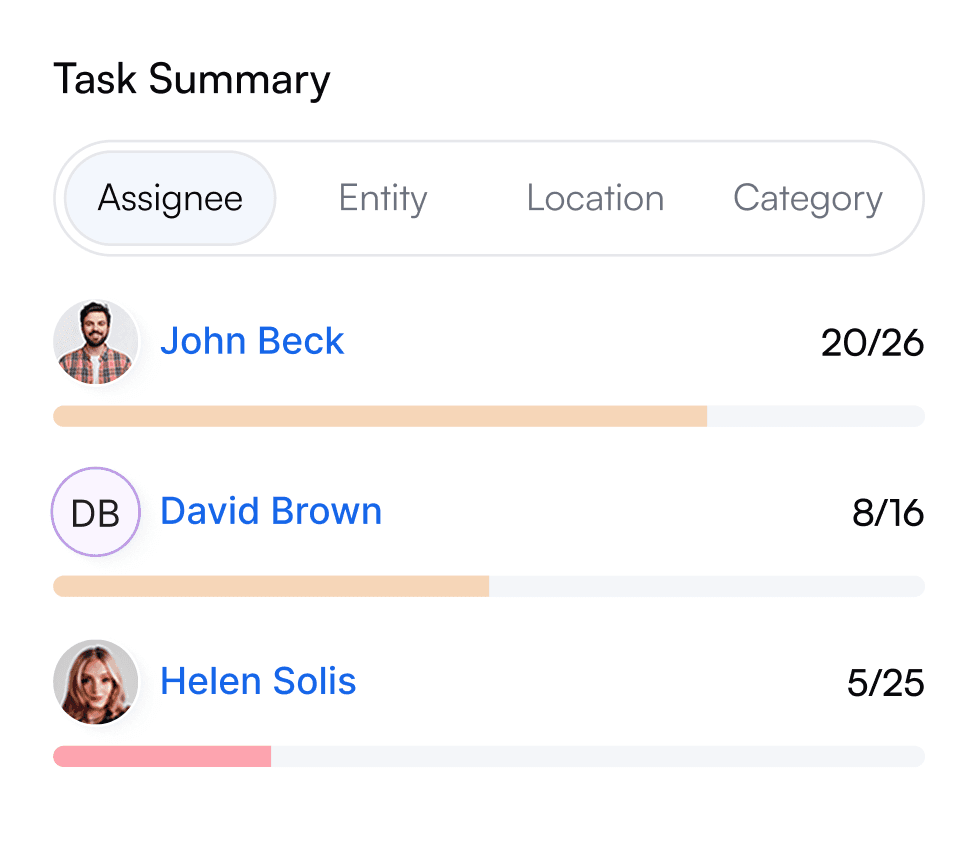The height and width of the screenshot is (842, 979).
Task: Click the 8/16 task count
Action: pos(888,512)
